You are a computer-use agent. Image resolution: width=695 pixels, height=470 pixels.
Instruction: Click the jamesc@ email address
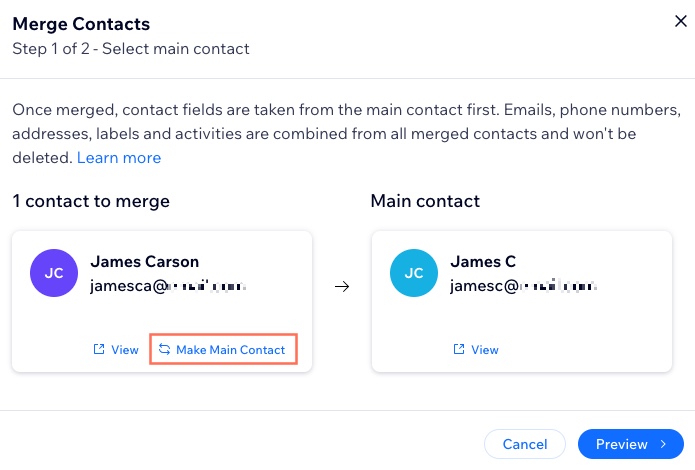tap(523, 286)
